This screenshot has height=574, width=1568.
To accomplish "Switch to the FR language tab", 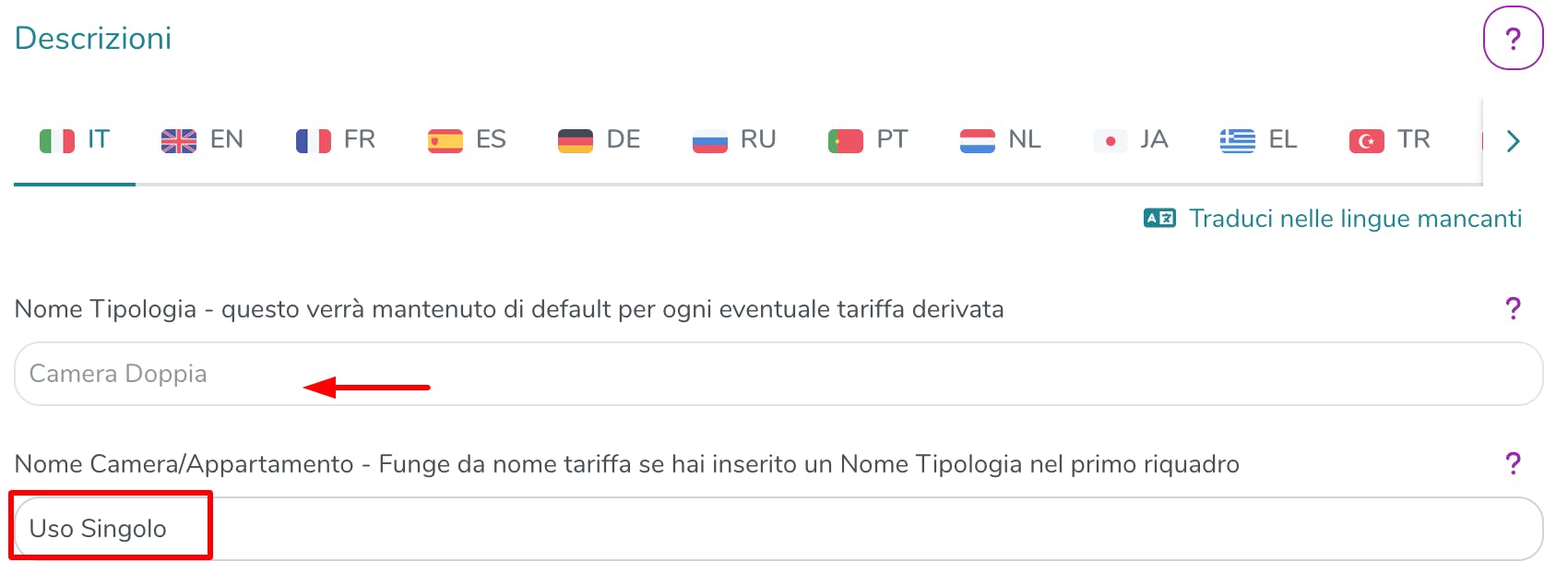I will (x=336, y=140).
